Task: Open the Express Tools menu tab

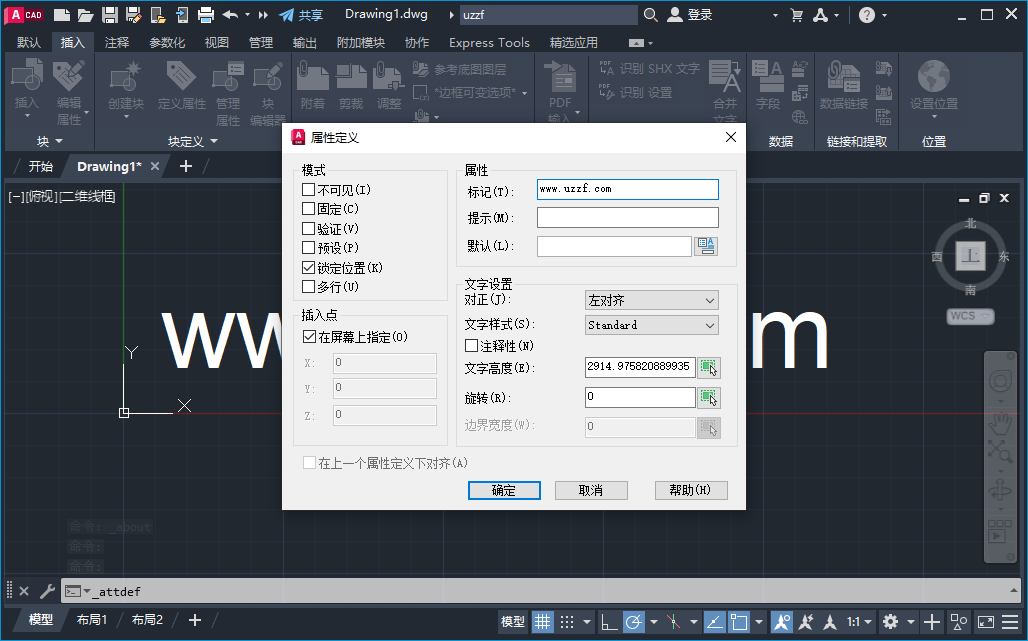Action: (489, 42)
